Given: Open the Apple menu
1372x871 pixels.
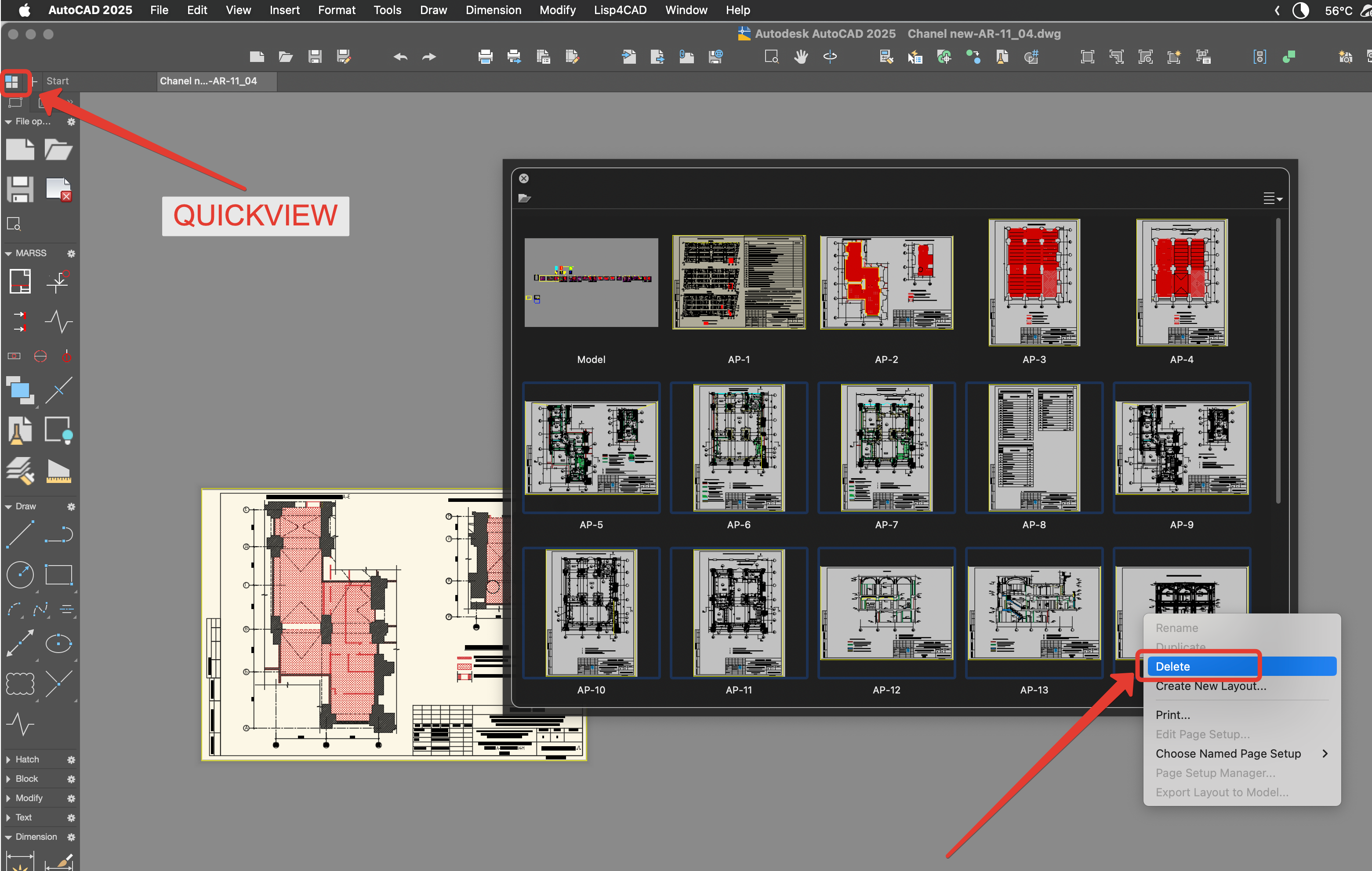Looking at the screenshot, I should 25,10.
